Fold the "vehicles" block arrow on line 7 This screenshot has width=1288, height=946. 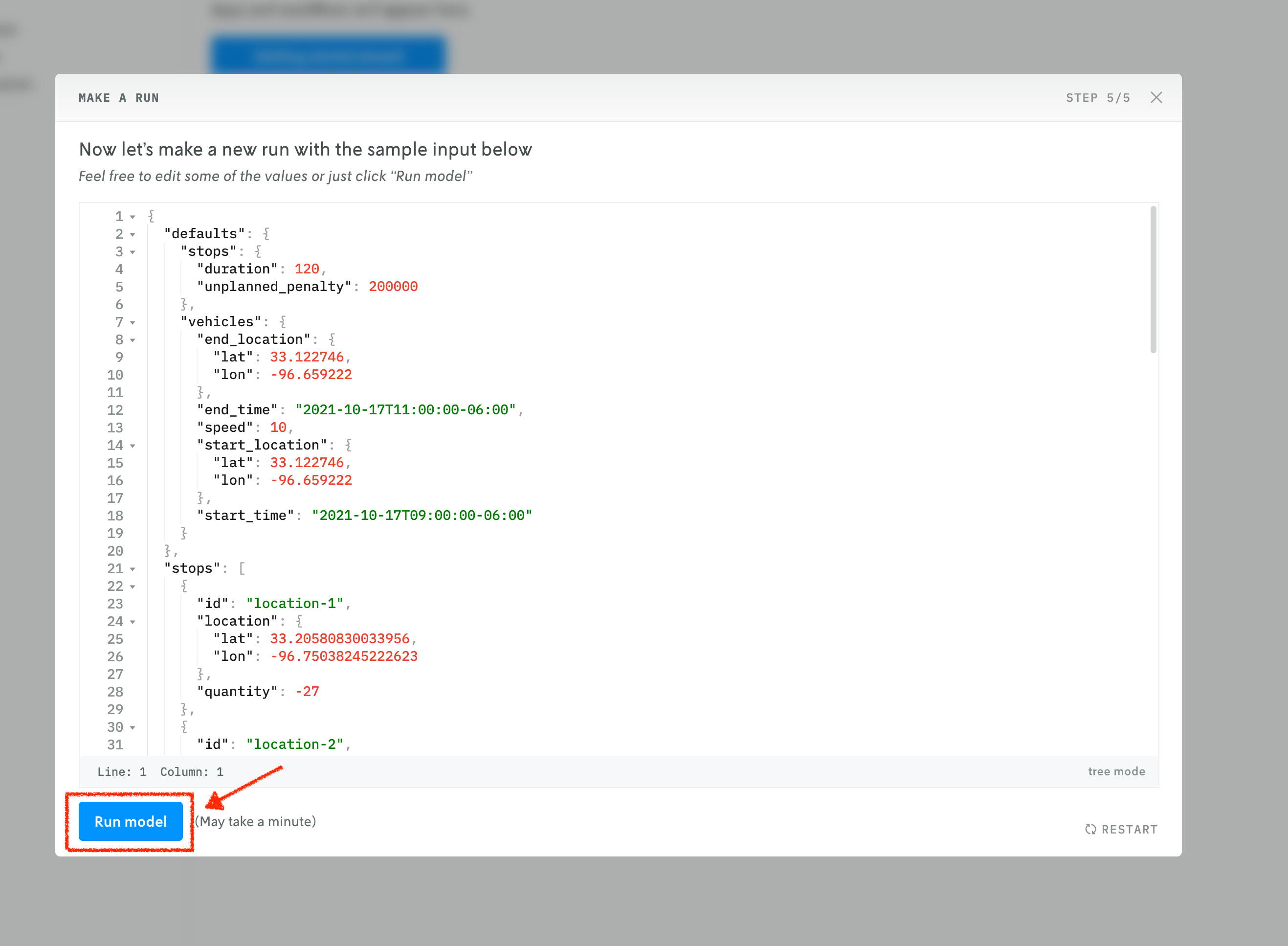coord(133,323)
